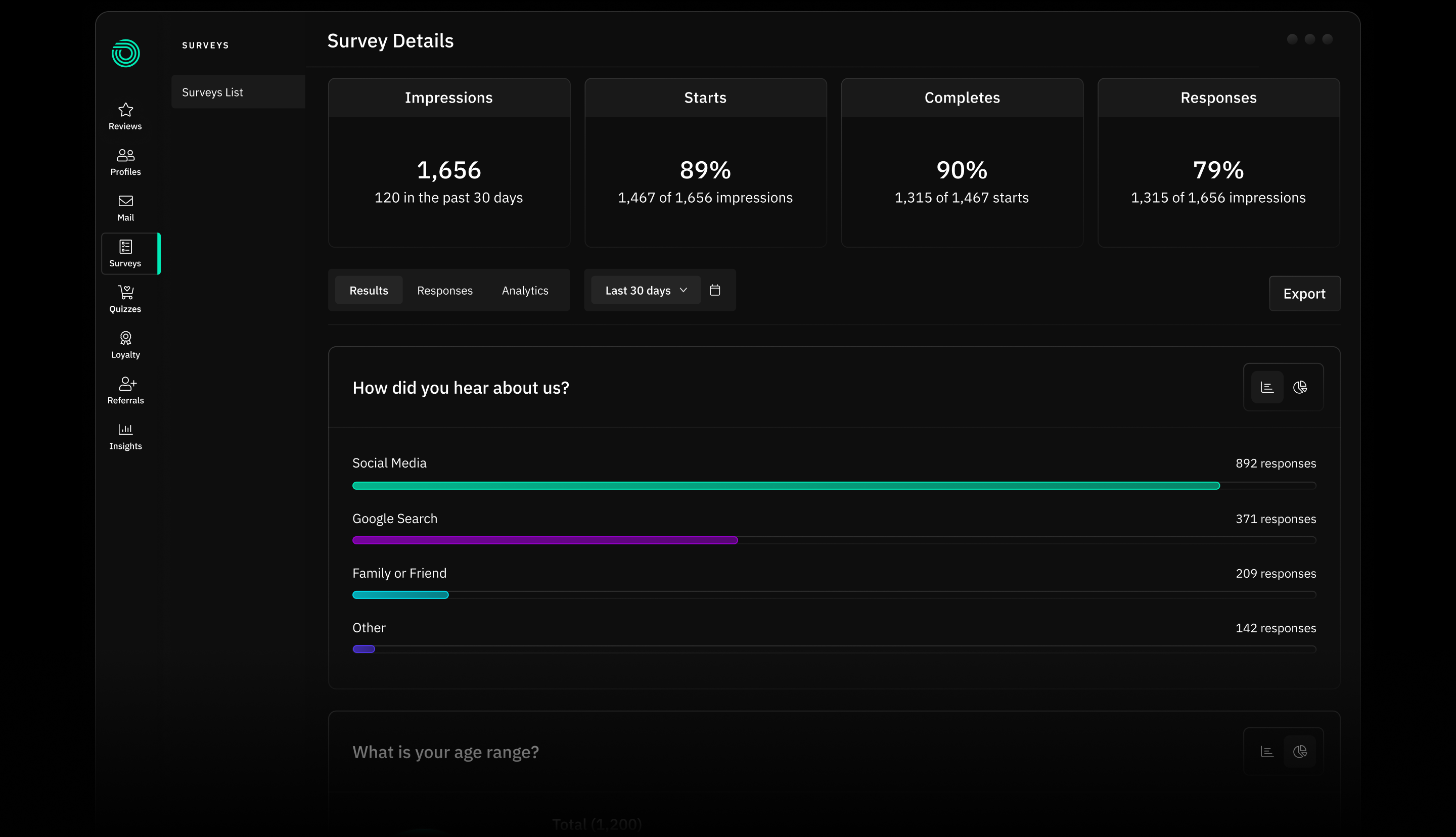Navigate to Loyalty

tap(125, 346)
